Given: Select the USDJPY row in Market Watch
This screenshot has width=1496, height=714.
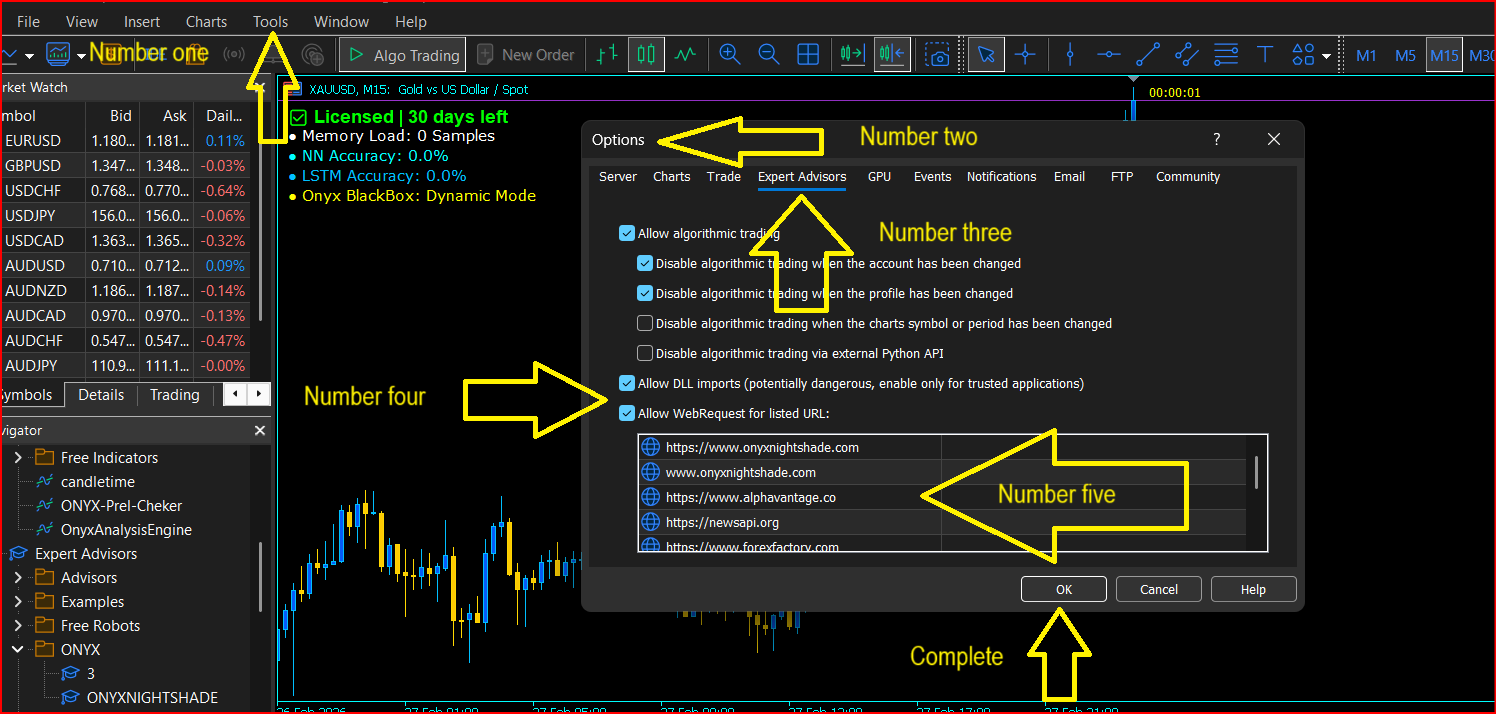Looking at the screenshot, I should click(125, 215).
